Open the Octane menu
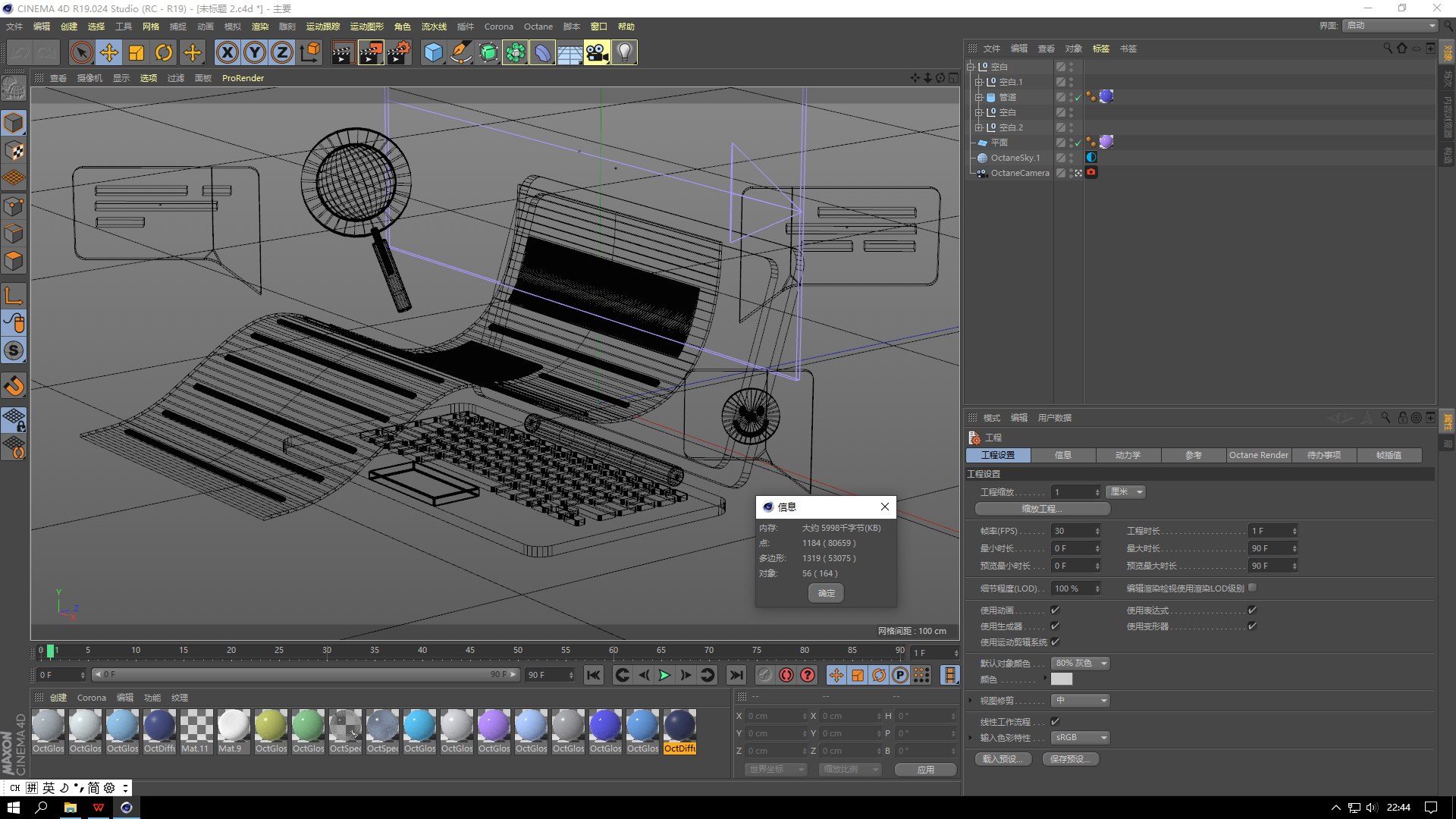This screenshot has width=1456, height=819. pos(538,27)
